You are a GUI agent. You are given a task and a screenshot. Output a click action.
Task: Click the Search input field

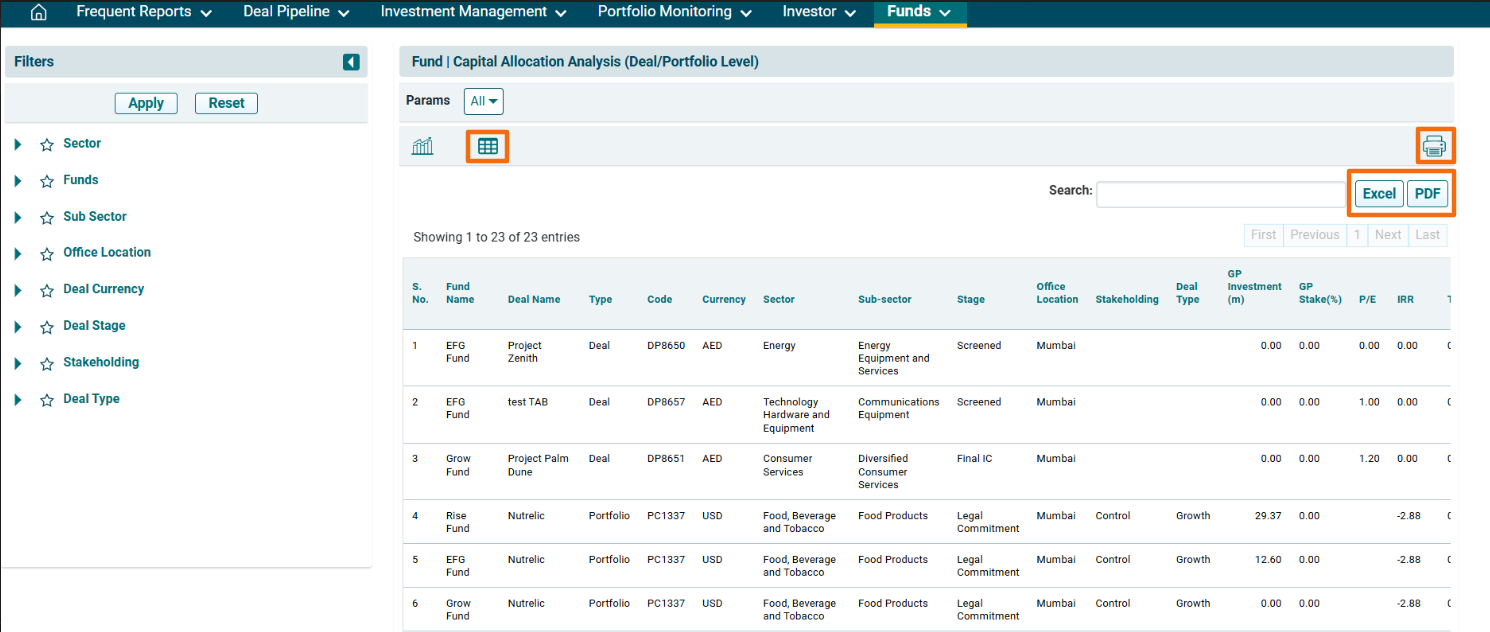(1222, 194)
